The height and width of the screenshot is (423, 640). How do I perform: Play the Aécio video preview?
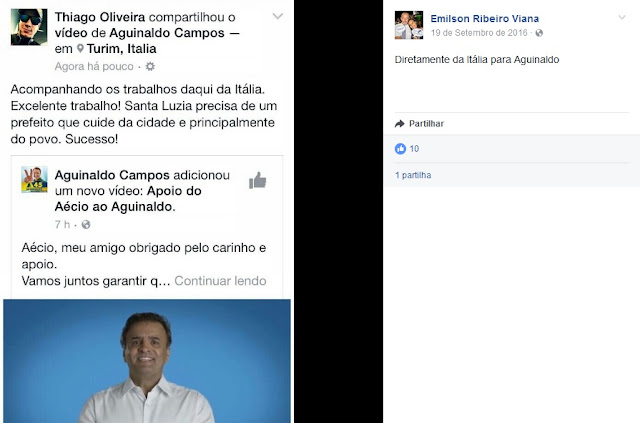[x=147, y=361]
